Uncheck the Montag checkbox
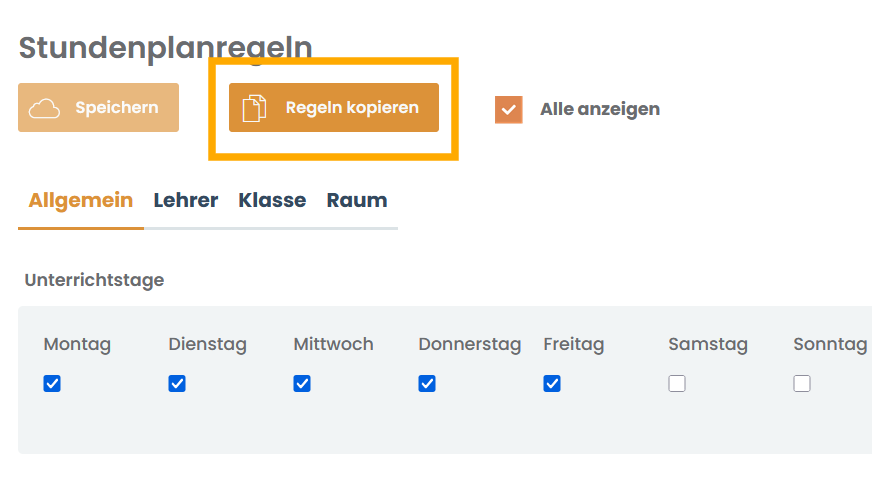Image resolution: width=872 pixels, height=485 pixels. (x=52, y=383)
